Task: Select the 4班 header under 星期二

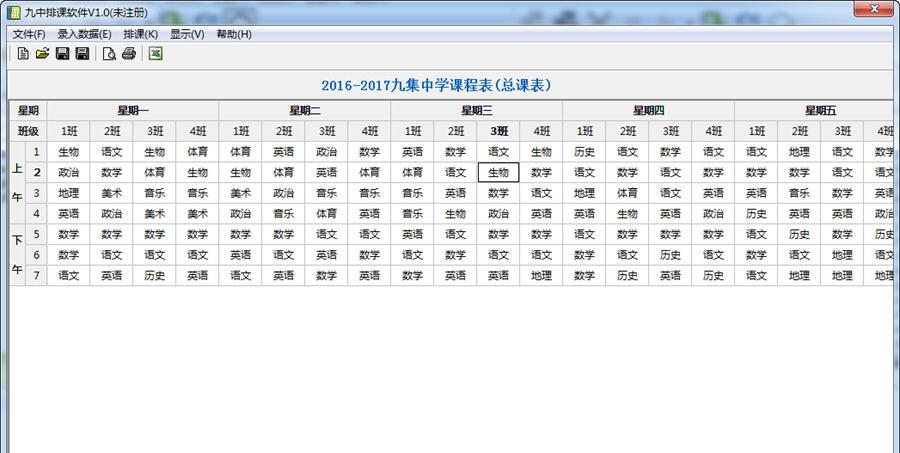Action: coord(369,131)
